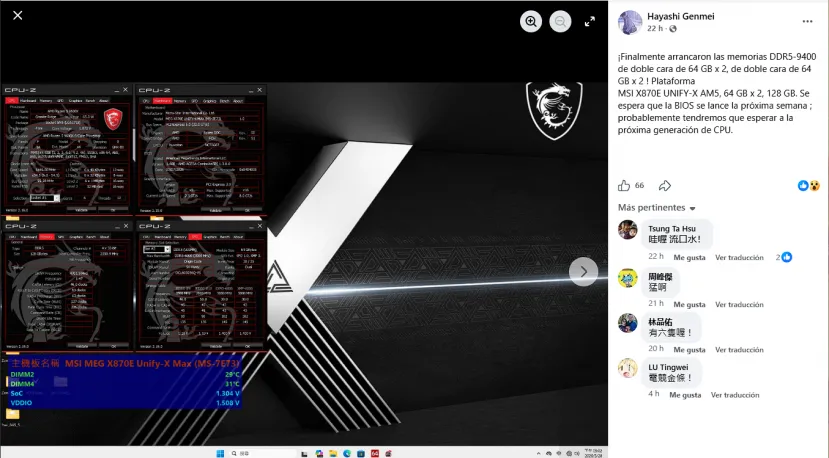View who reacted via the 66 count
The image size is (829, 458).
tap(640, 186)
